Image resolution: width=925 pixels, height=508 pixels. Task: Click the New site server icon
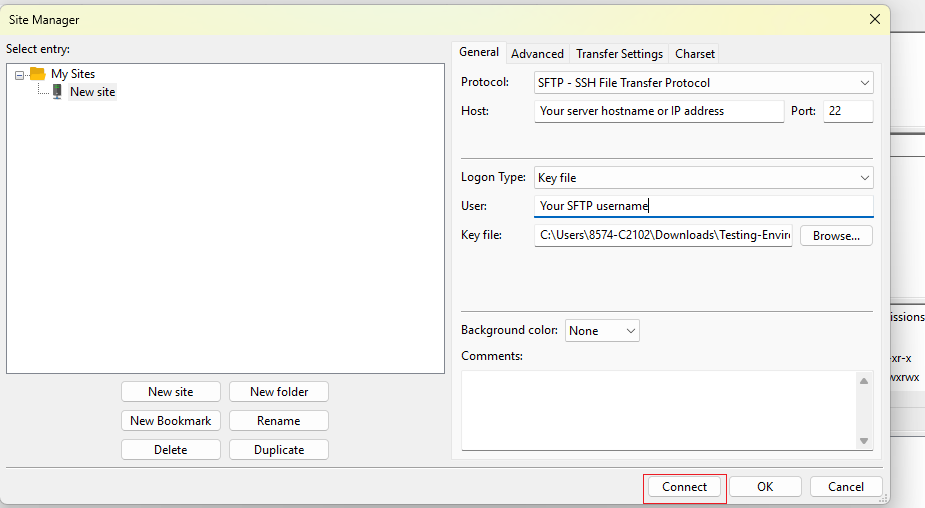tap(57, 91)
